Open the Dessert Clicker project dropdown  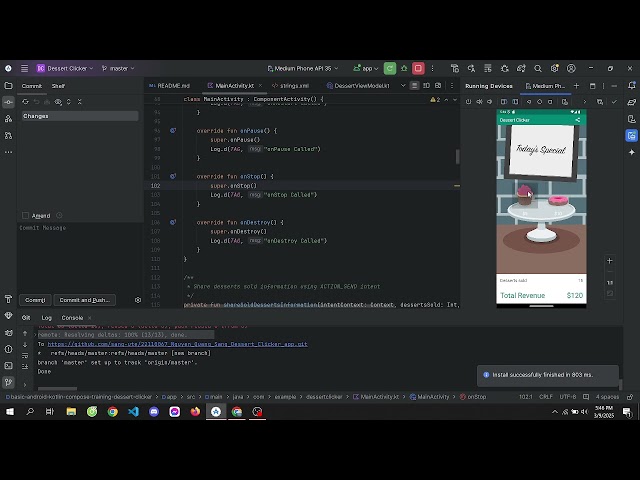66,68
